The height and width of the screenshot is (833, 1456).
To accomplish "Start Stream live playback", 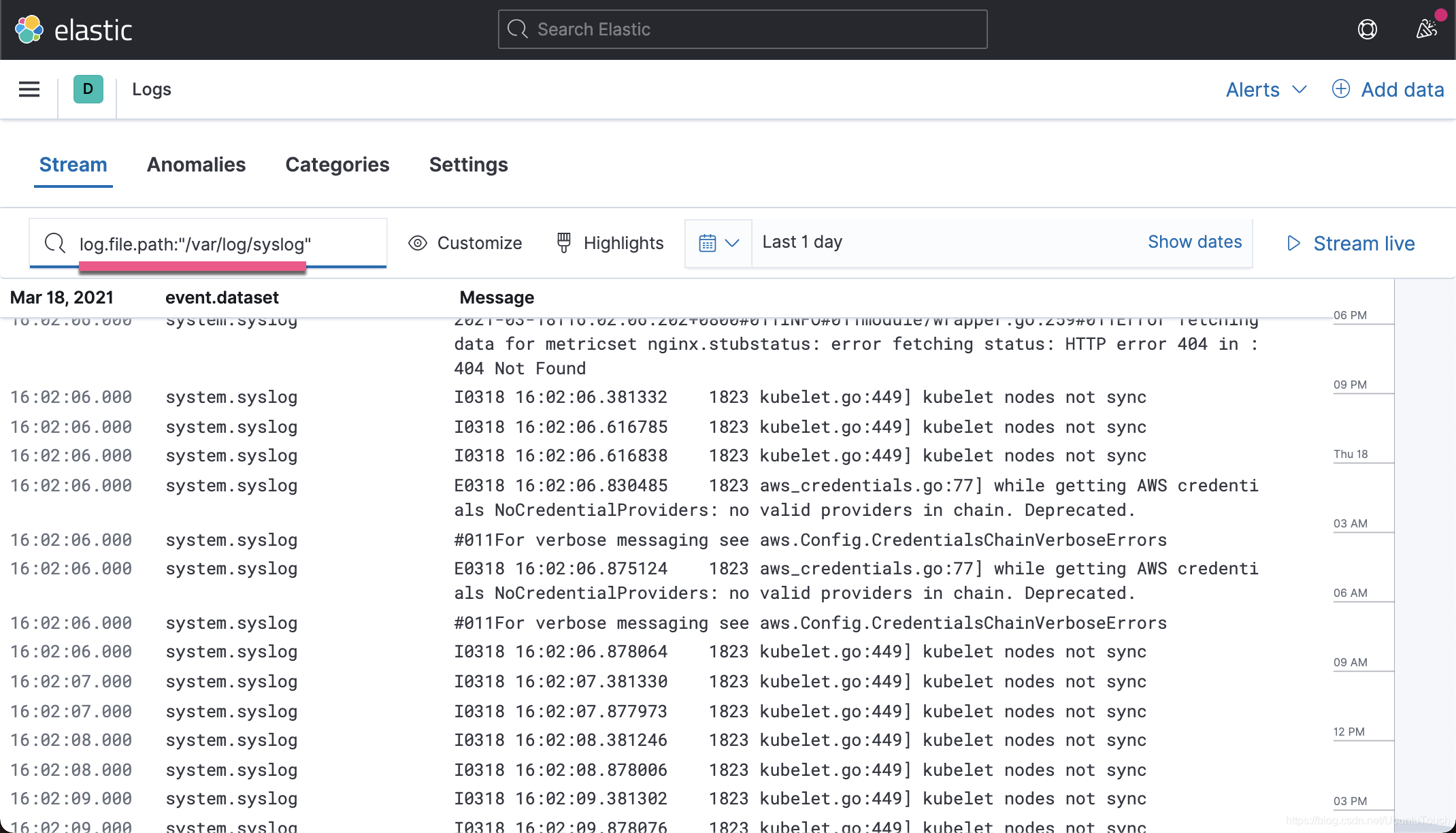I will click(1351, 243).
